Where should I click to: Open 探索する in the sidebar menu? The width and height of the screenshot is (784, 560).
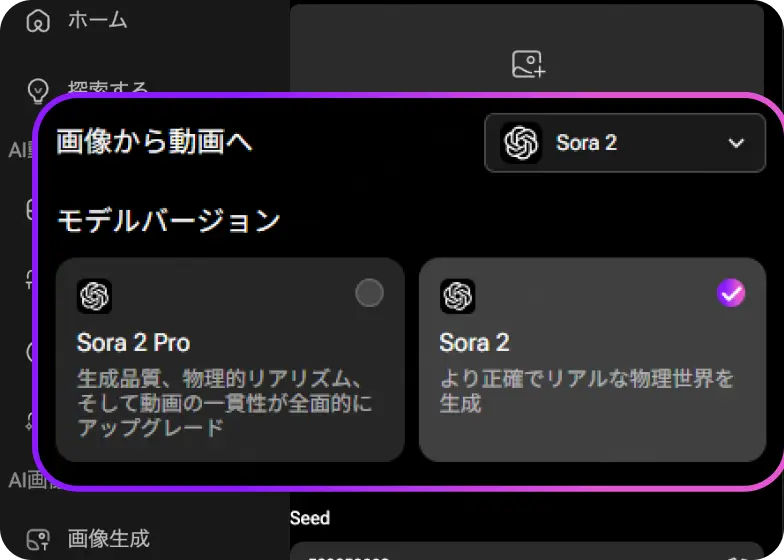(108, 90)
